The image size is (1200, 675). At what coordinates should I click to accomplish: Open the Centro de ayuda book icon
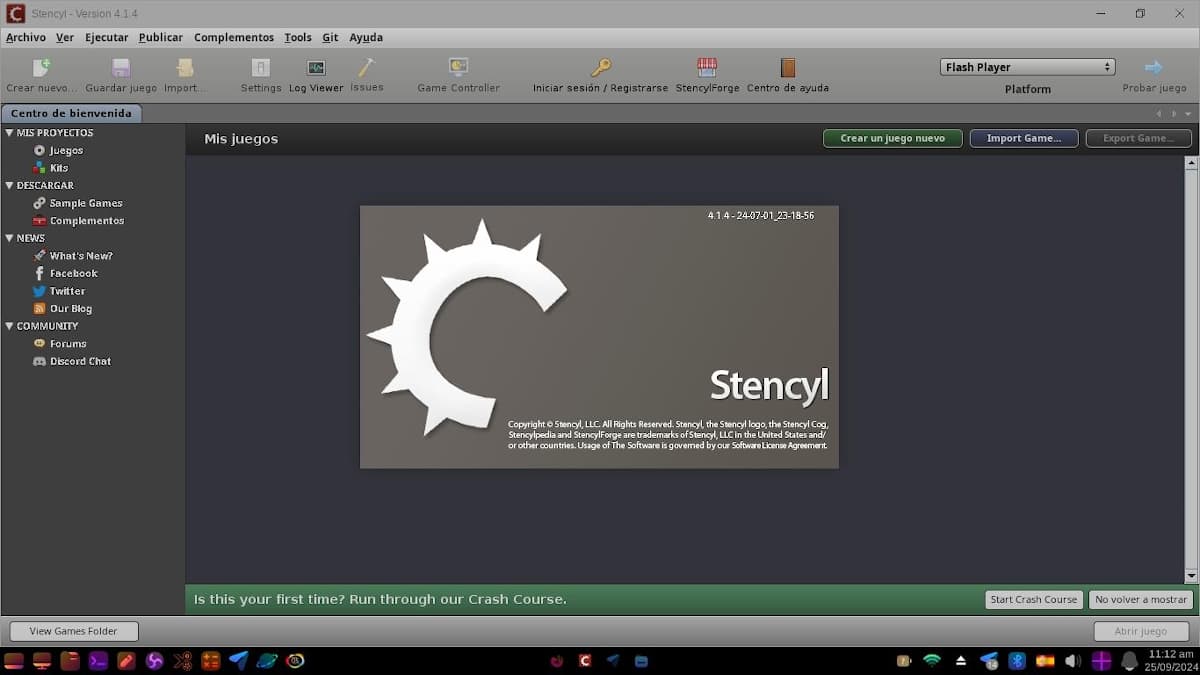(788, 68)
